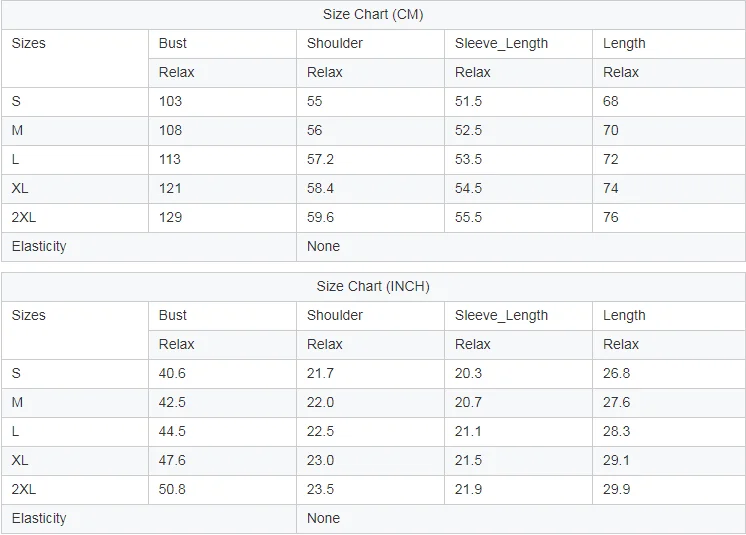Select the Shoulder header in INCH chart
746x535 pixels.
pos(335,315)
